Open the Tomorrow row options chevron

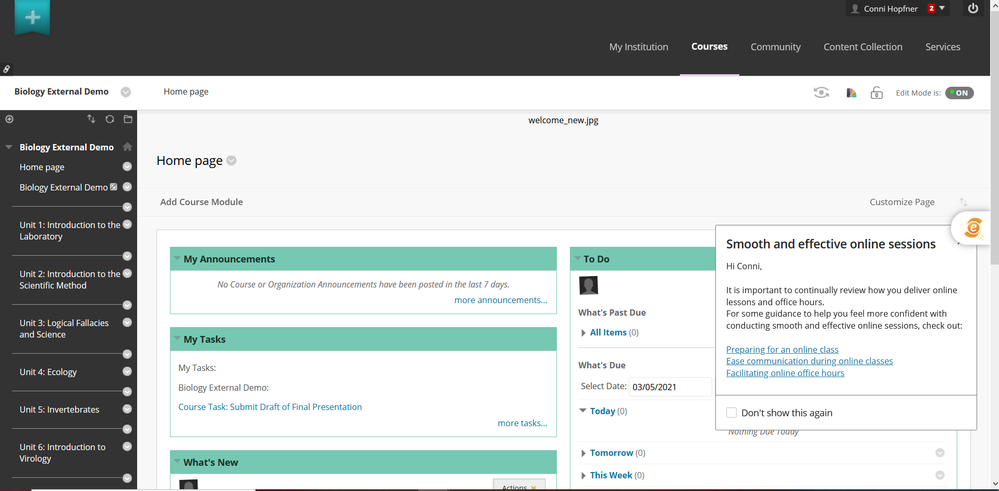(940, 453)
